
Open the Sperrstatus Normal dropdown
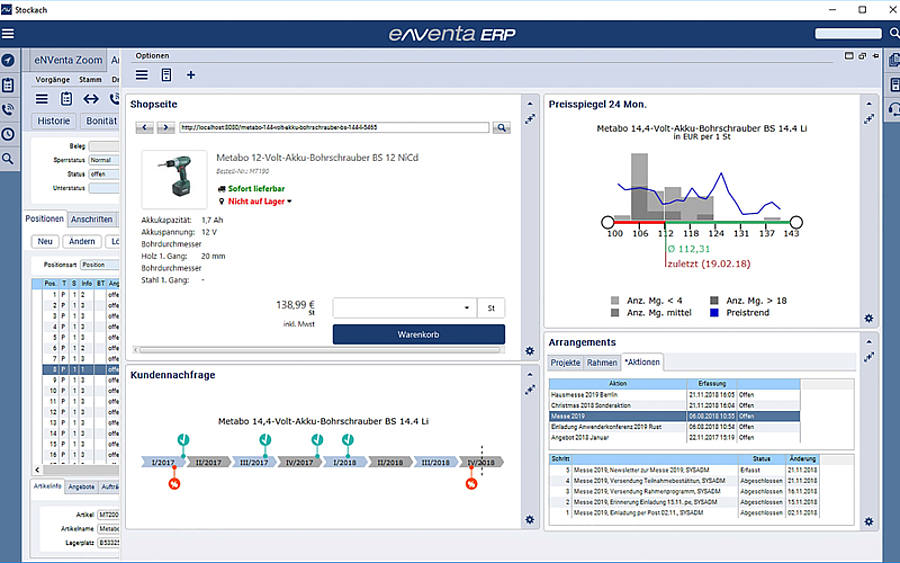[104, 160]
